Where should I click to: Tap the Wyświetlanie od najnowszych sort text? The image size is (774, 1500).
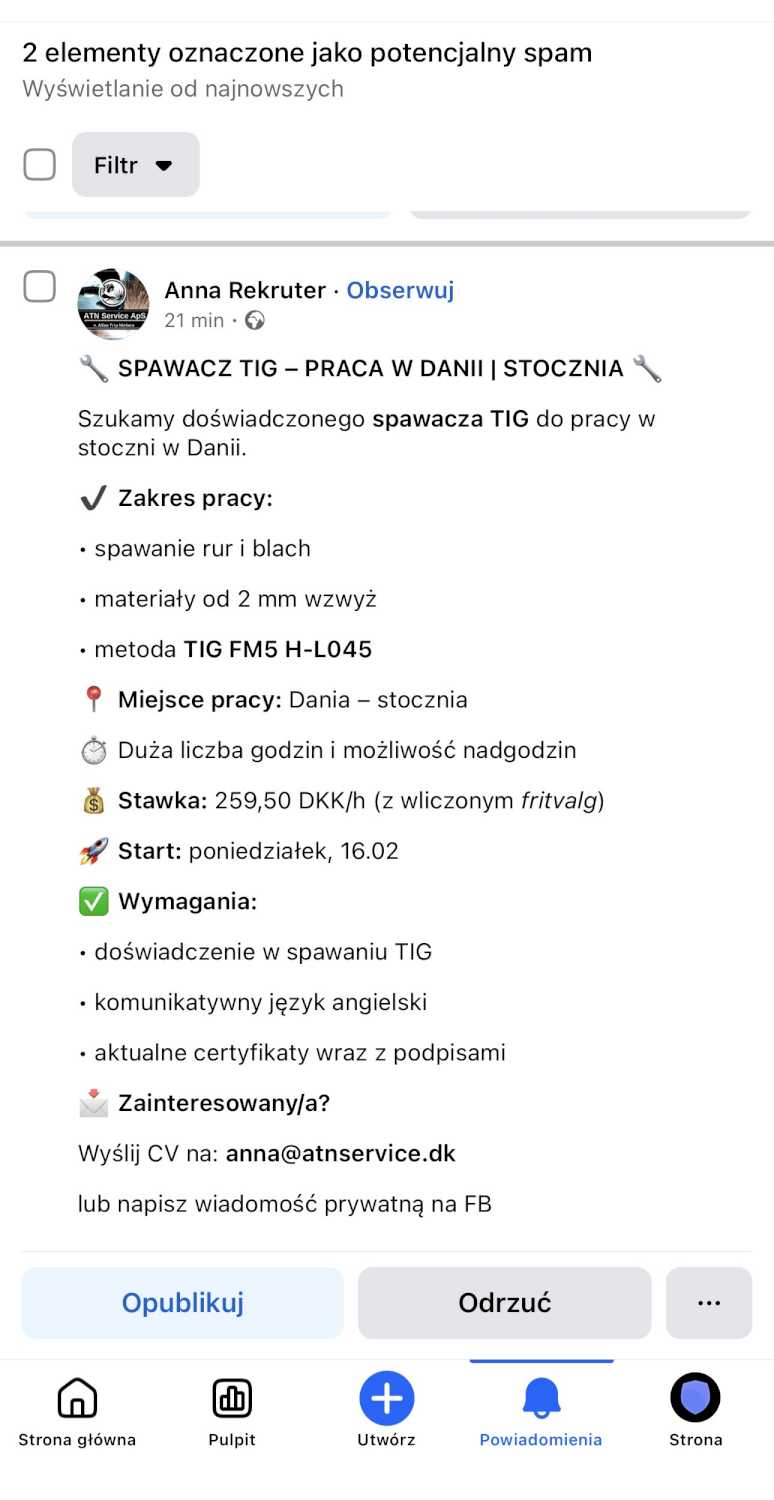(183, 89)
